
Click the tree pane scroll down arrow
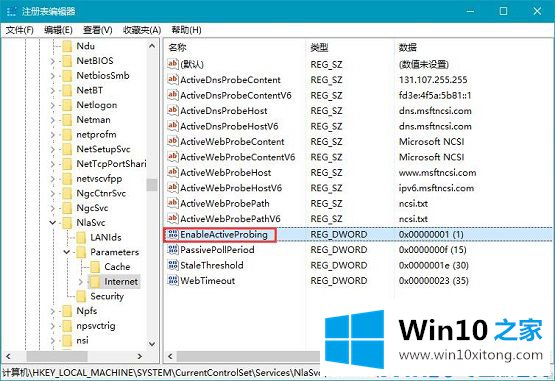pyautogui.click(x=152, y=343)
